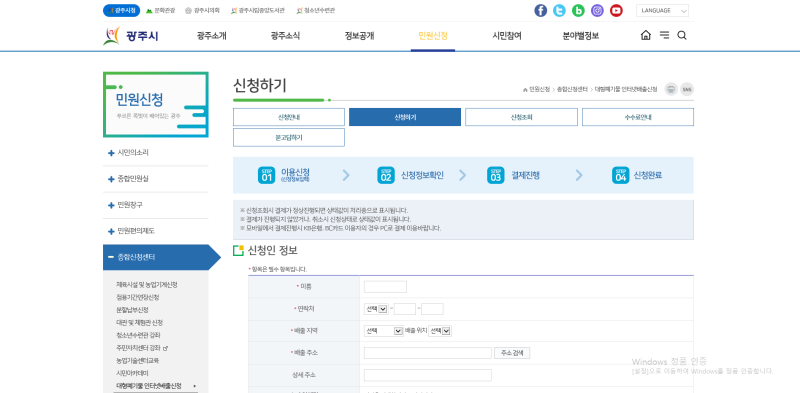Open the 광주소식 main menu
Screen dimensions: 800x393
(x=285, y=36)
